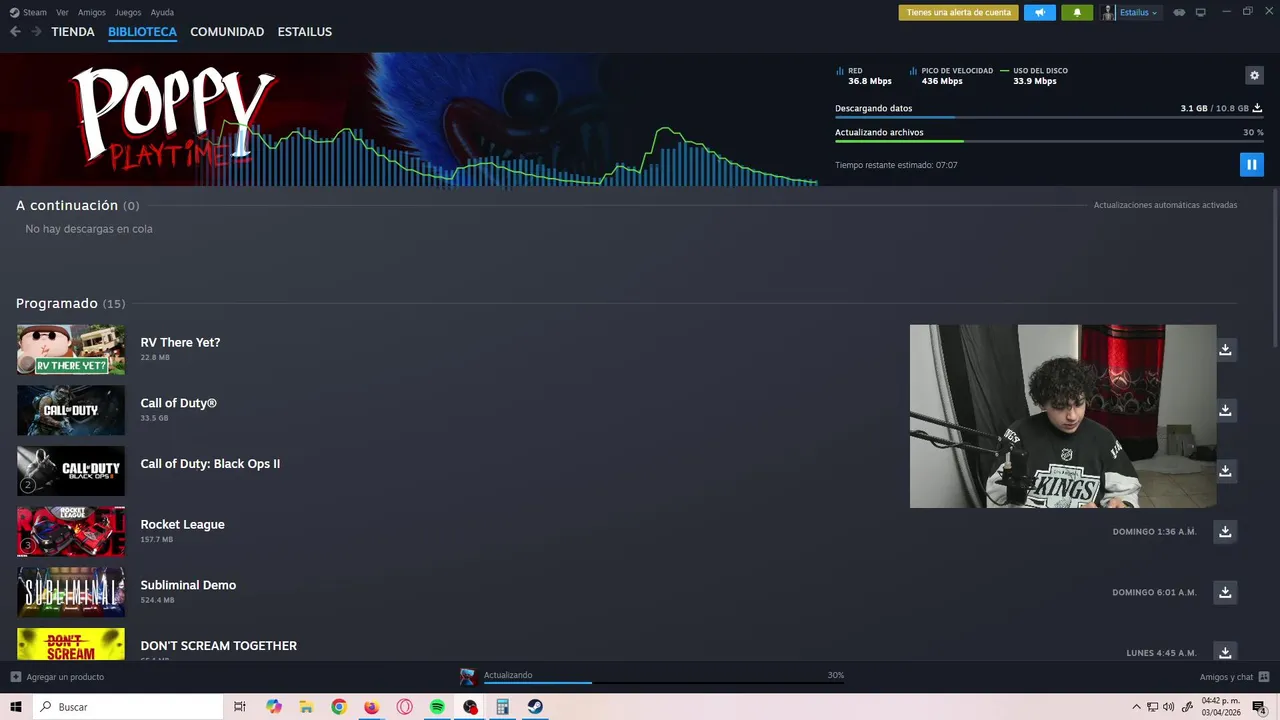1280x720 pixels.
Task: Open the Call of Duty® thumbnail
Action: [x=71, y=410]
